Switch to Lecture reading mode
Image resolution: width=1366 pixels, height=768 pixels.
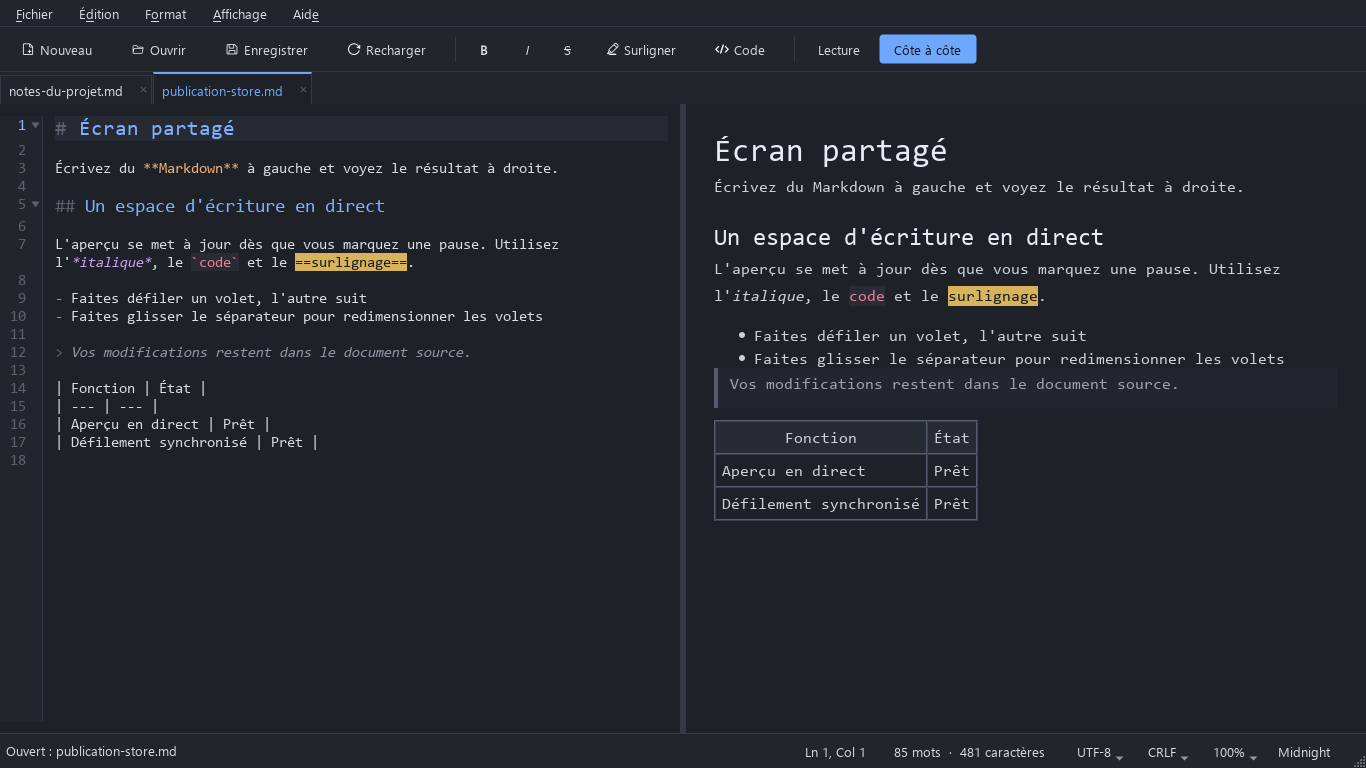click(x=839, y=50)
